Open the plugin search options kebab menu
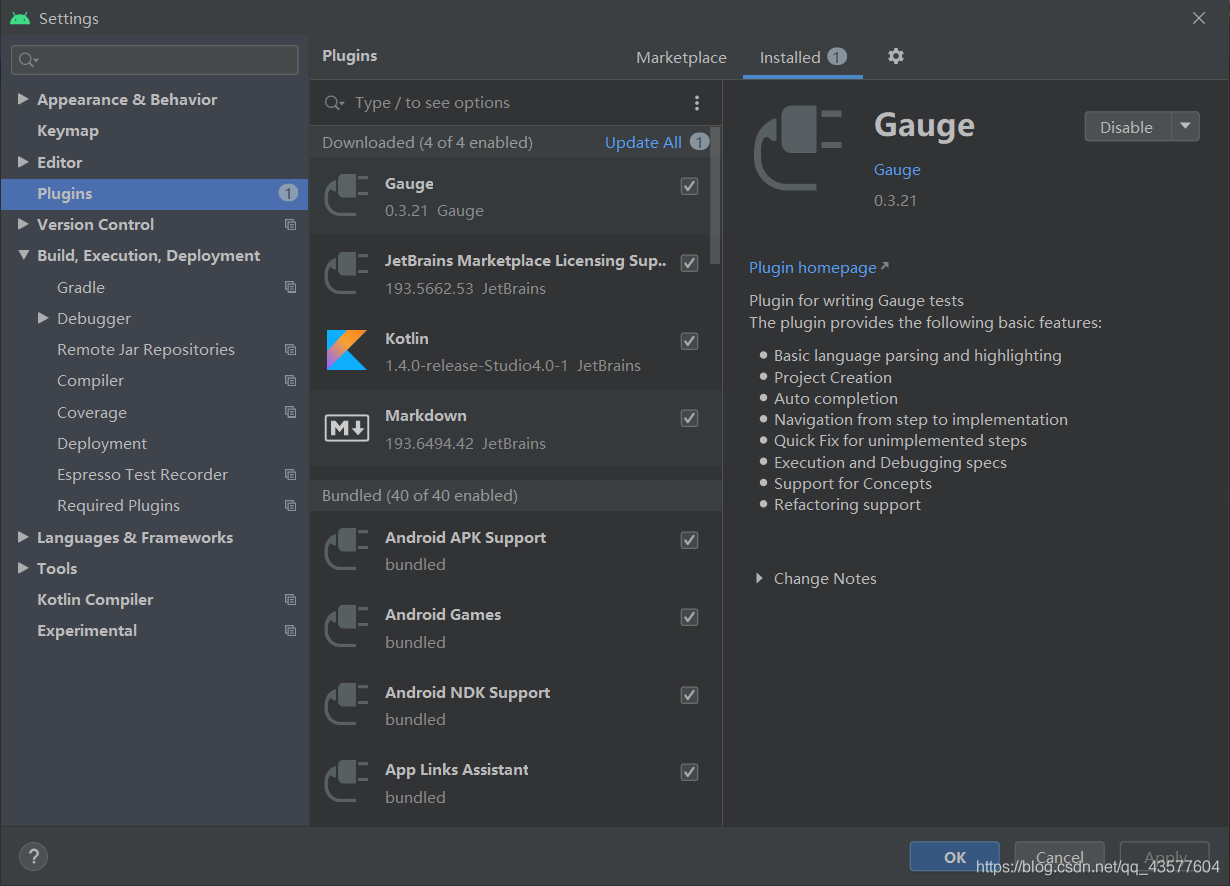Viewport: 1230px width, 886px height. tap(697, 103)
